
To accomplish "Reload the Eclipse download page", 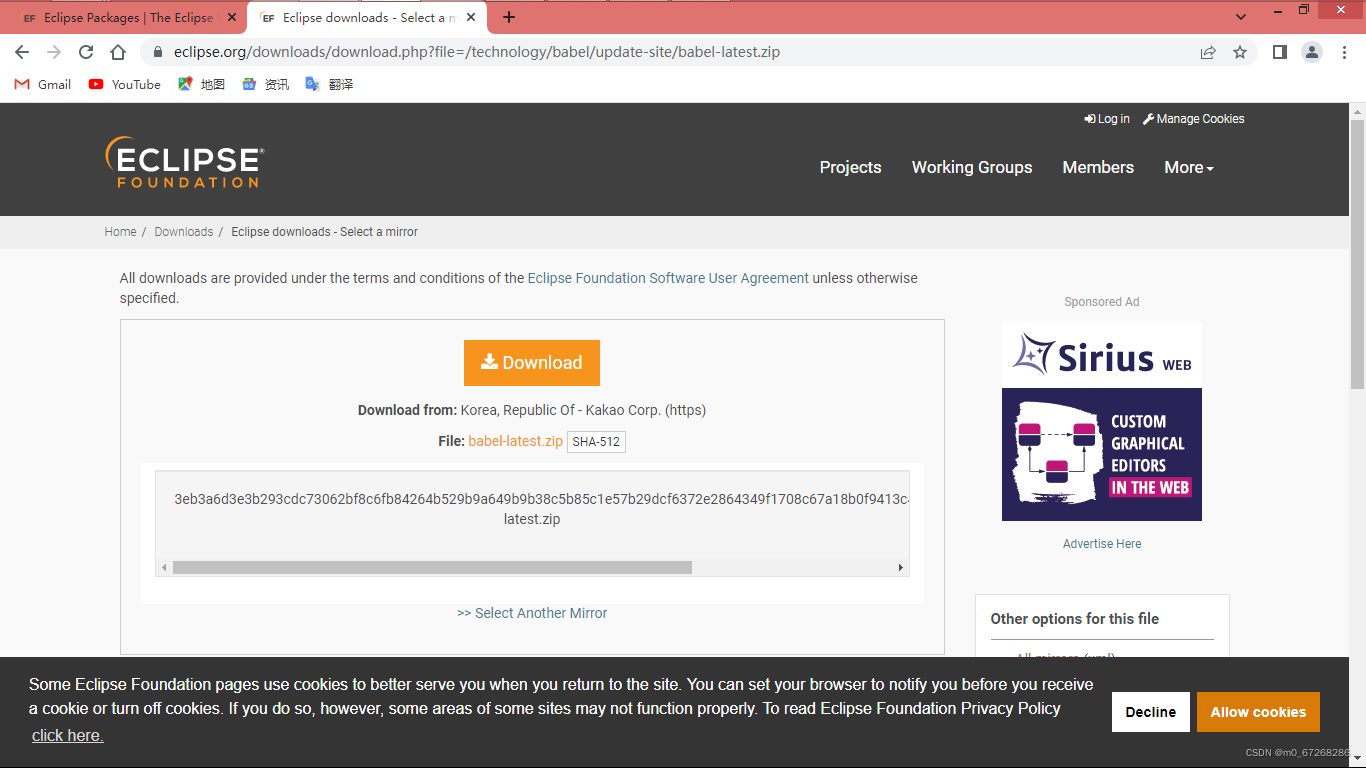I will click(x=86, y=52).
